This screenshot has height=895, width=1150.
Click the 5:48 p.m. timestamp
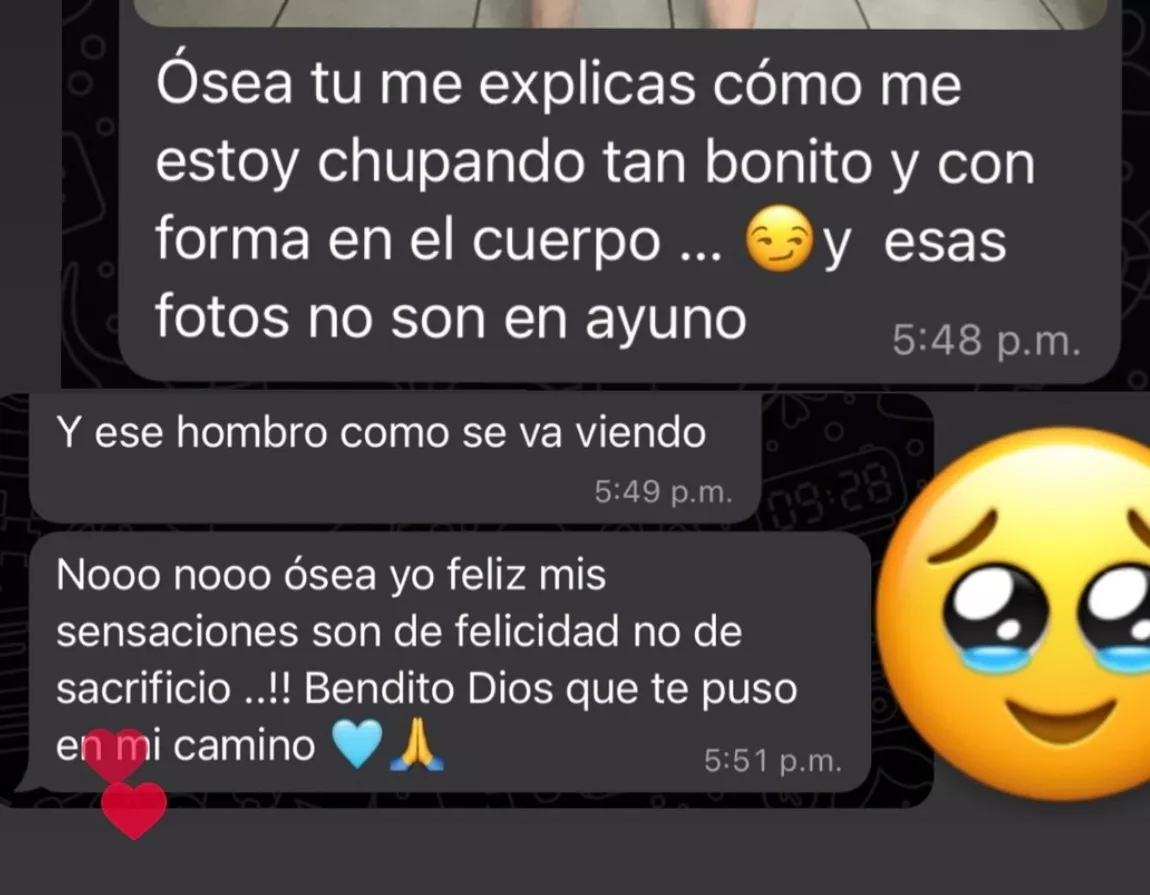(986, 340)
